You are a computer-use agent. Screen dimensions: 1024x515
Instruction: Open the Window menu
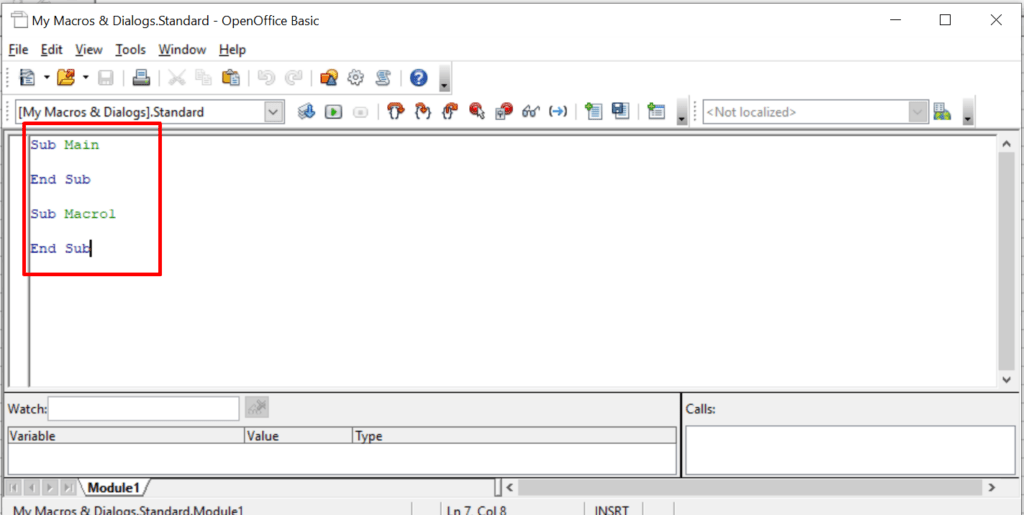182,50
